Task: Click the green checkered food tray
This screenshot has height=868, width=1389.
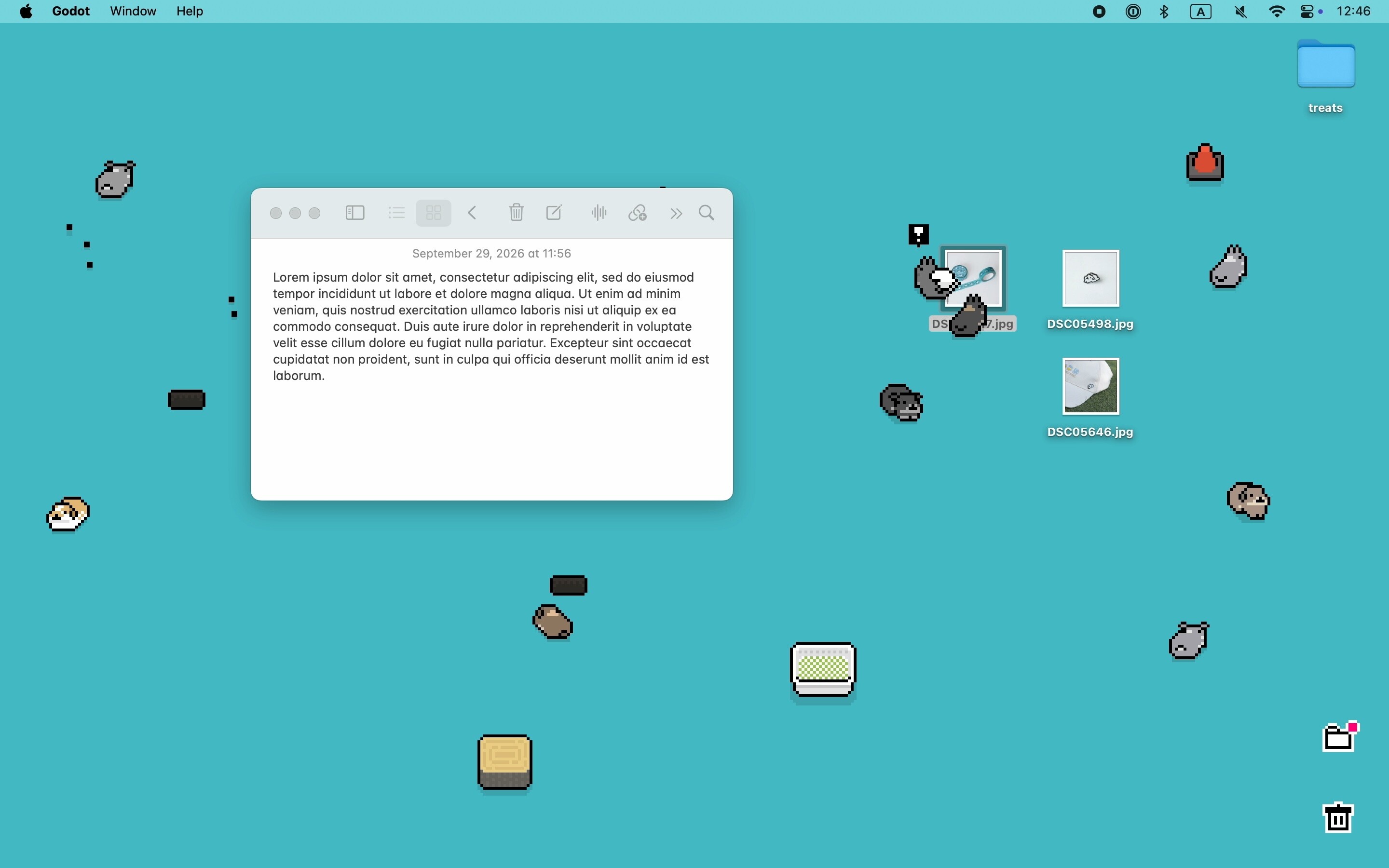Action: tap(823, 669)
